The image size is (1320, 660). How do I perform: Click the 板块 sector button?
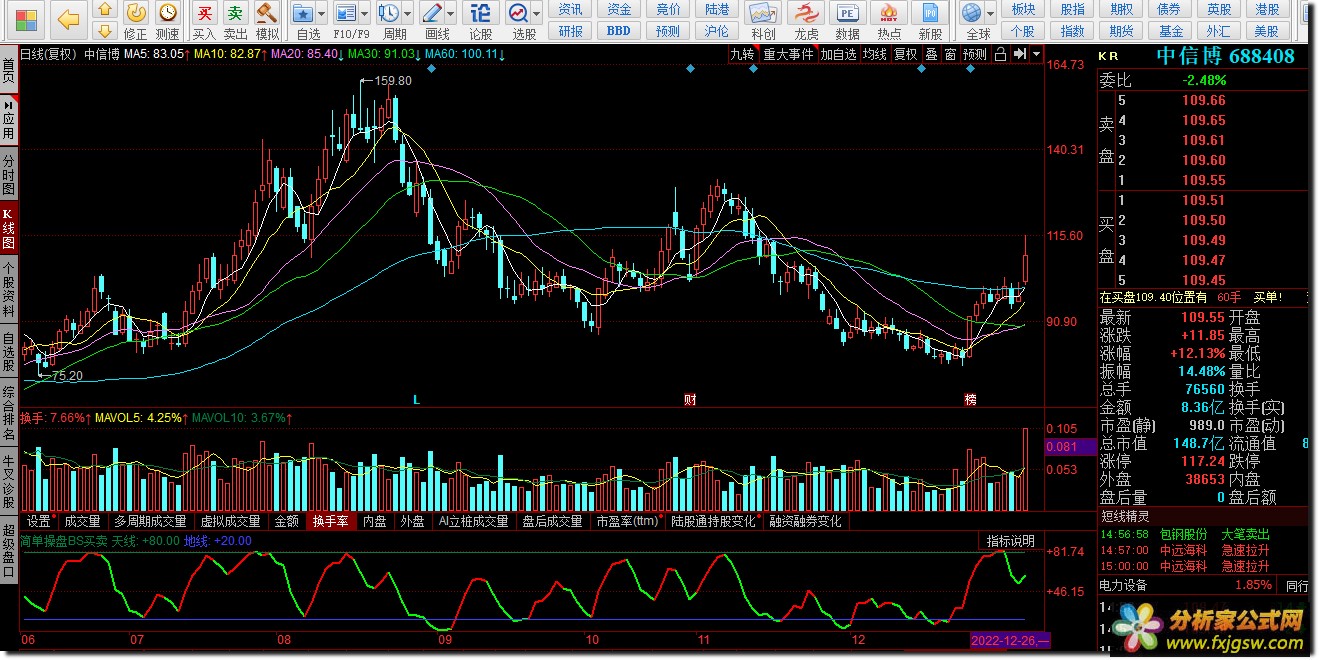click(x=1023, y=9)
